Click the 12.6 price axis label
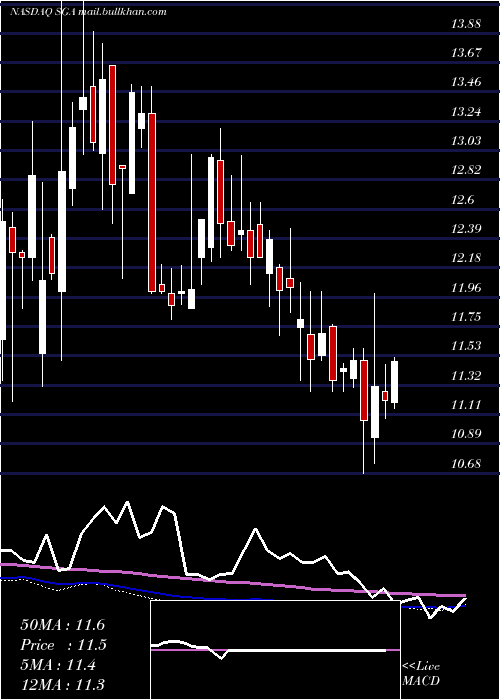 pos(462,200)
